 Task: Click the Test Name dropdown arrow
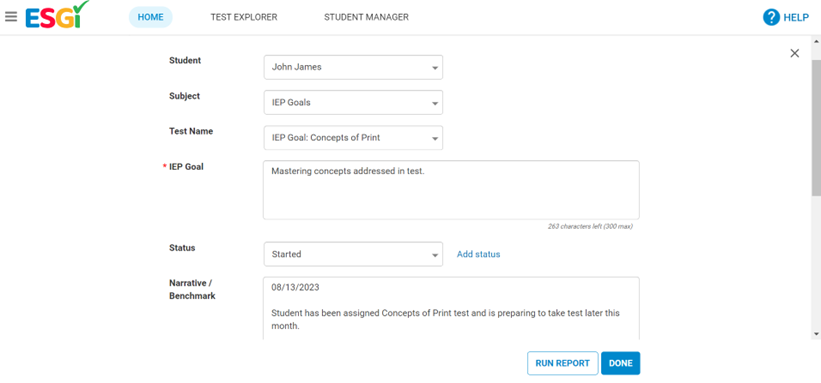pyautogui.click(x=435, y=138)
